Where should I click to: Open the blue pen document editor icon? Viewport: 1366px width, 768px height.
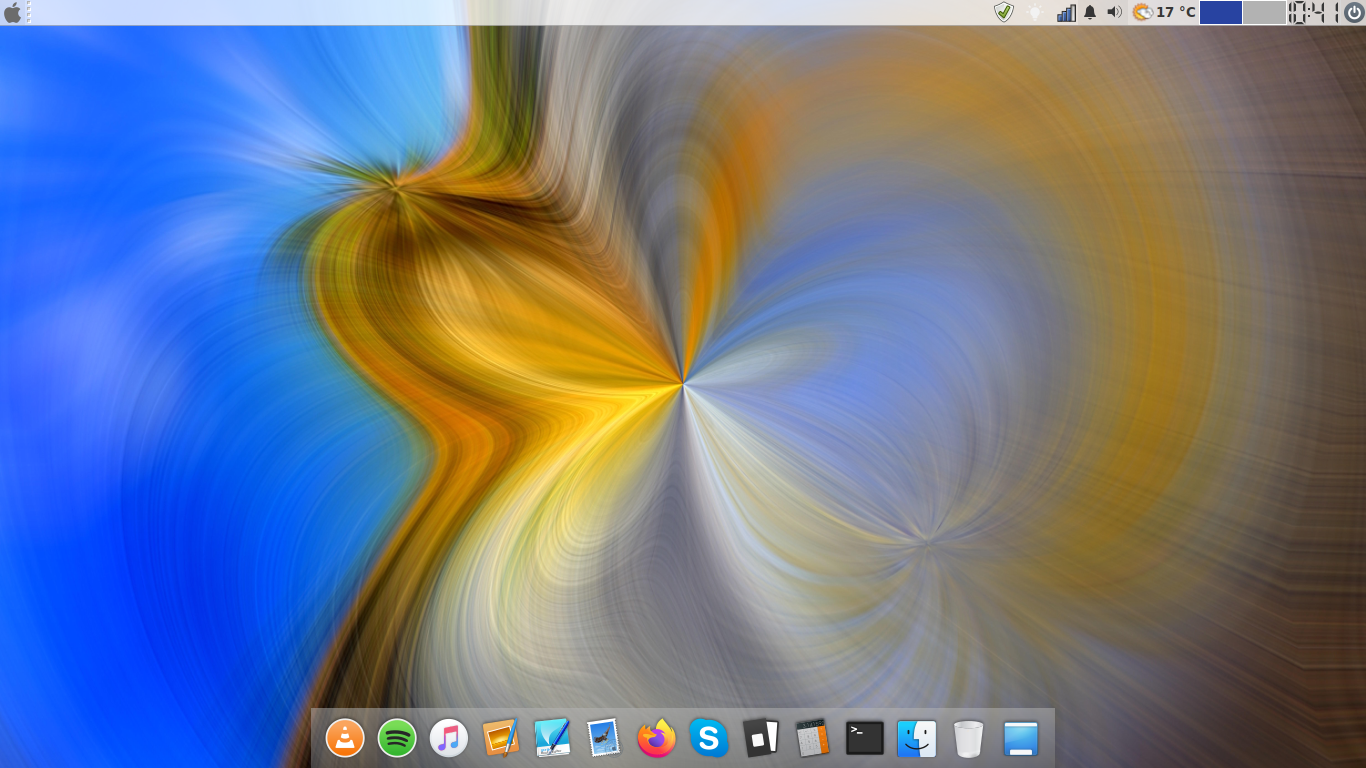tap(553, 739)
